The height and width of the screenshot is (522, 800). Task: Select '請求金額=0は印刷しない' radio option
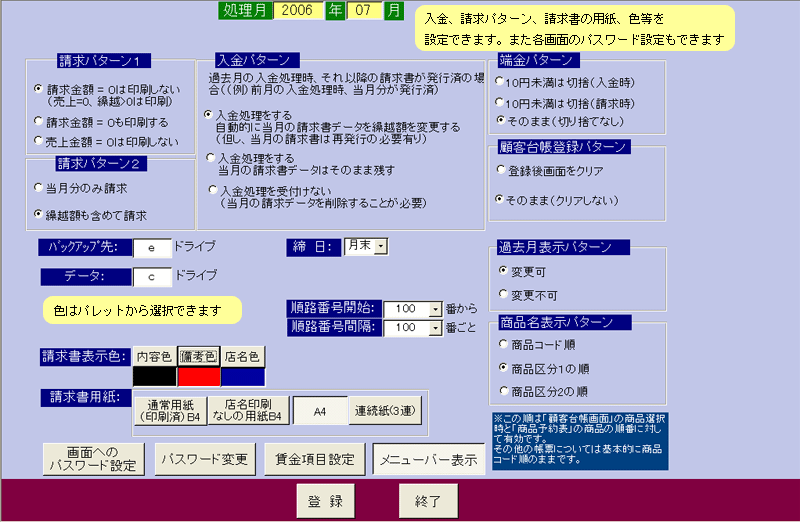click(x=38, y=89)
